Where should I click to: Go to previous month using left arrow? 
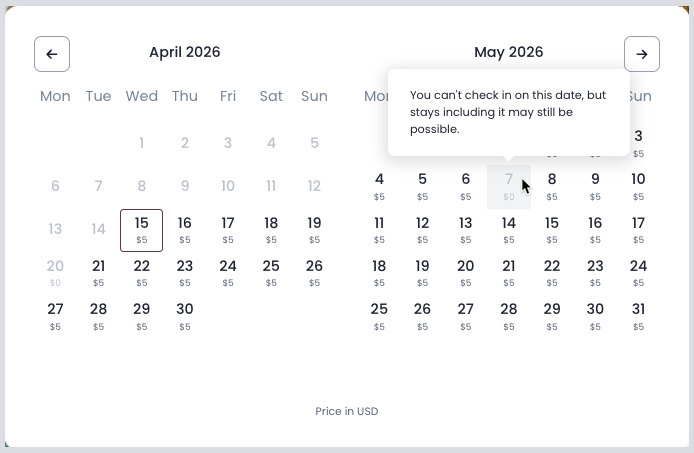pos(52,54)
